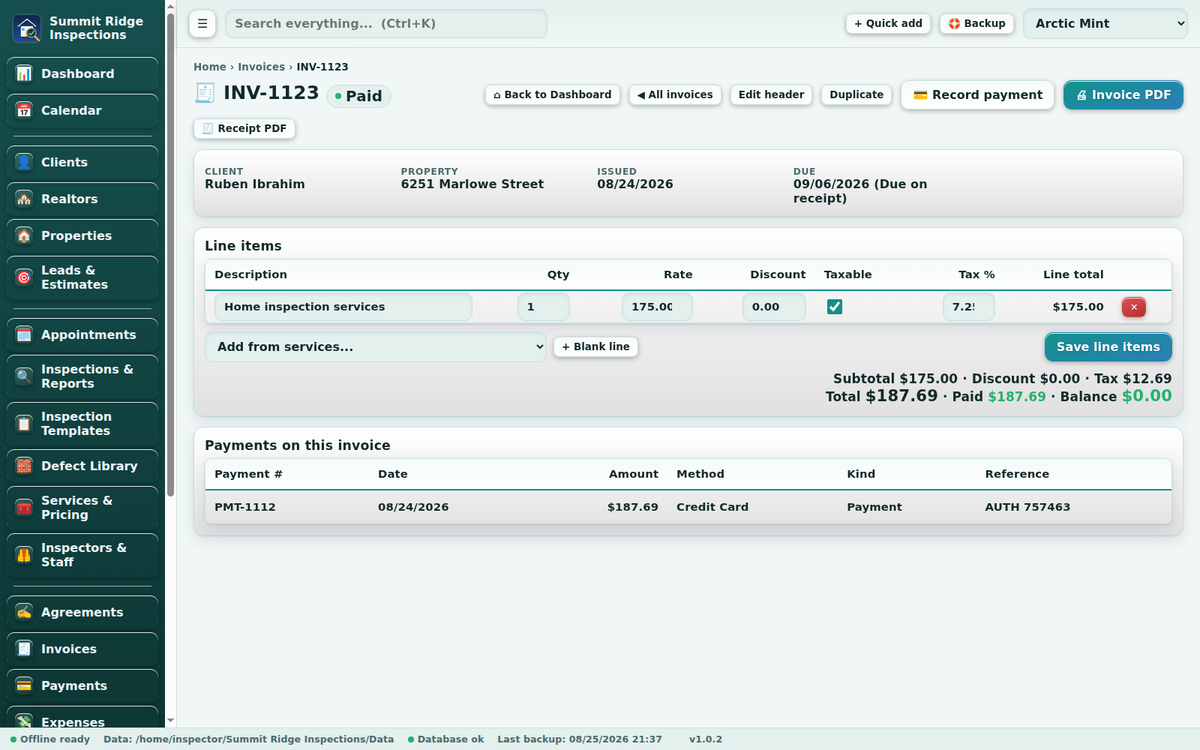
Task: Open the Agreements sidebar icon
Action: coord(24,612)
